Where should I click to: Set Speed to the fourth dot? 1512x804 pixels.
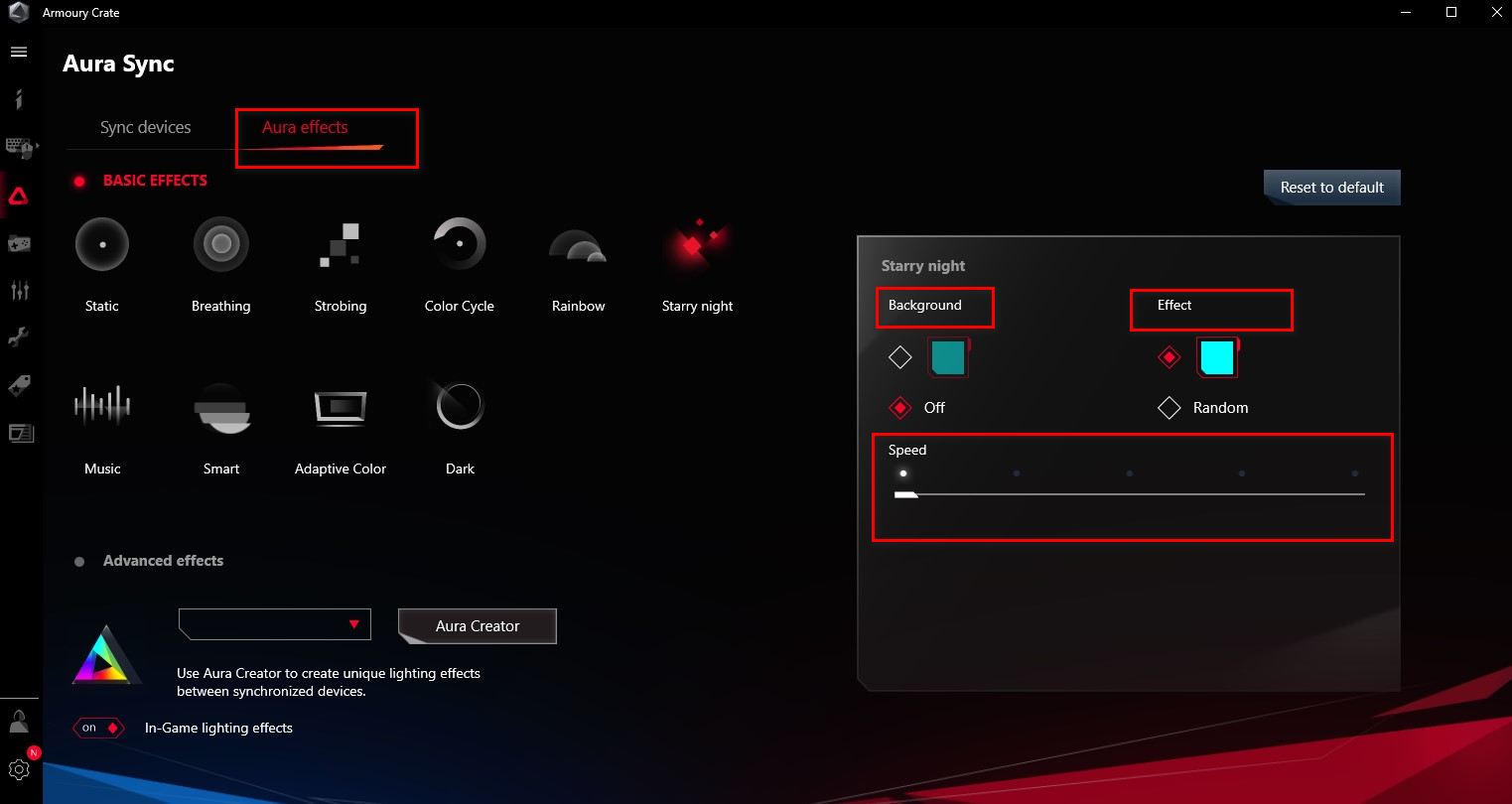1242,473
